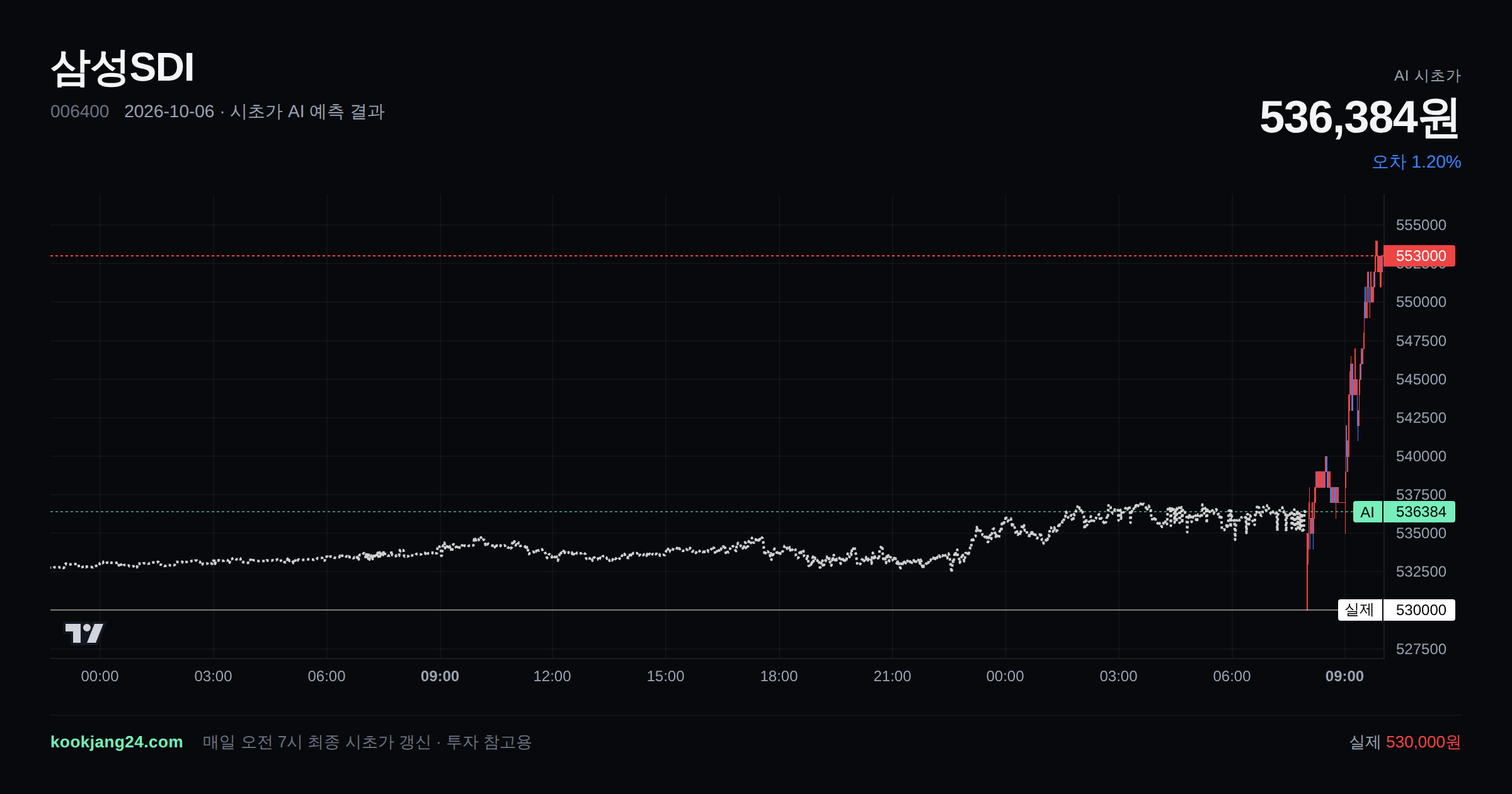The image size is (1512, 794).
Task: Click the 550000 price axis label
Action: click(1421, 302)
